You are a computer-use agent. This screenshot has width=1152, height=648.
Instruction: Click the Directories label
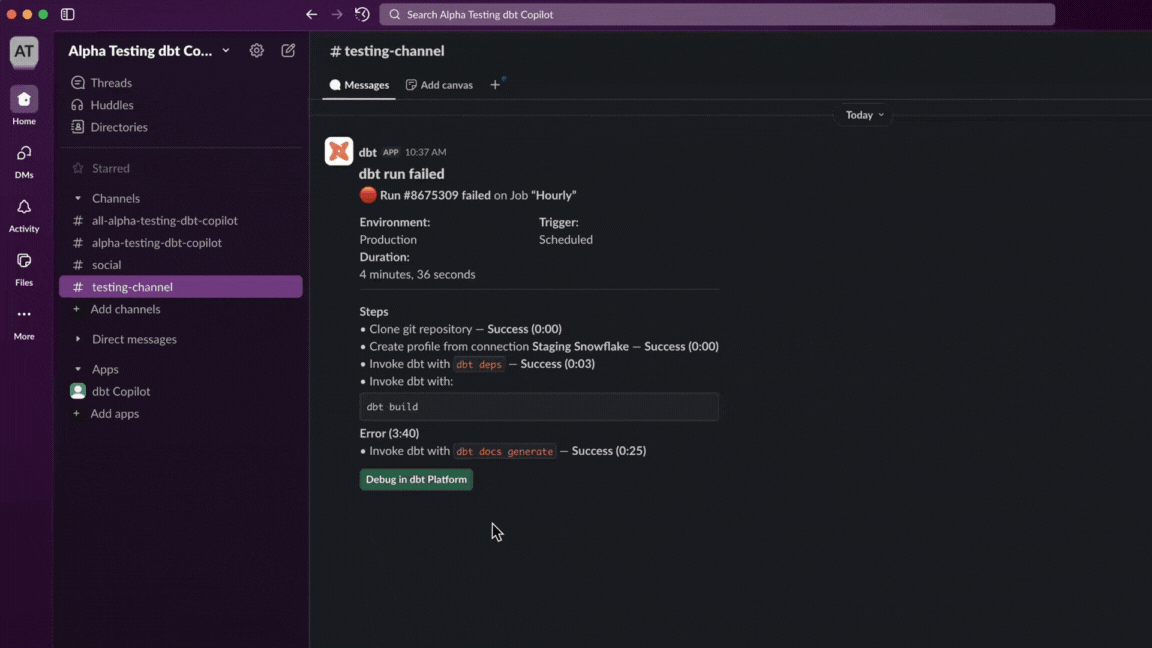tap(119, 127)
